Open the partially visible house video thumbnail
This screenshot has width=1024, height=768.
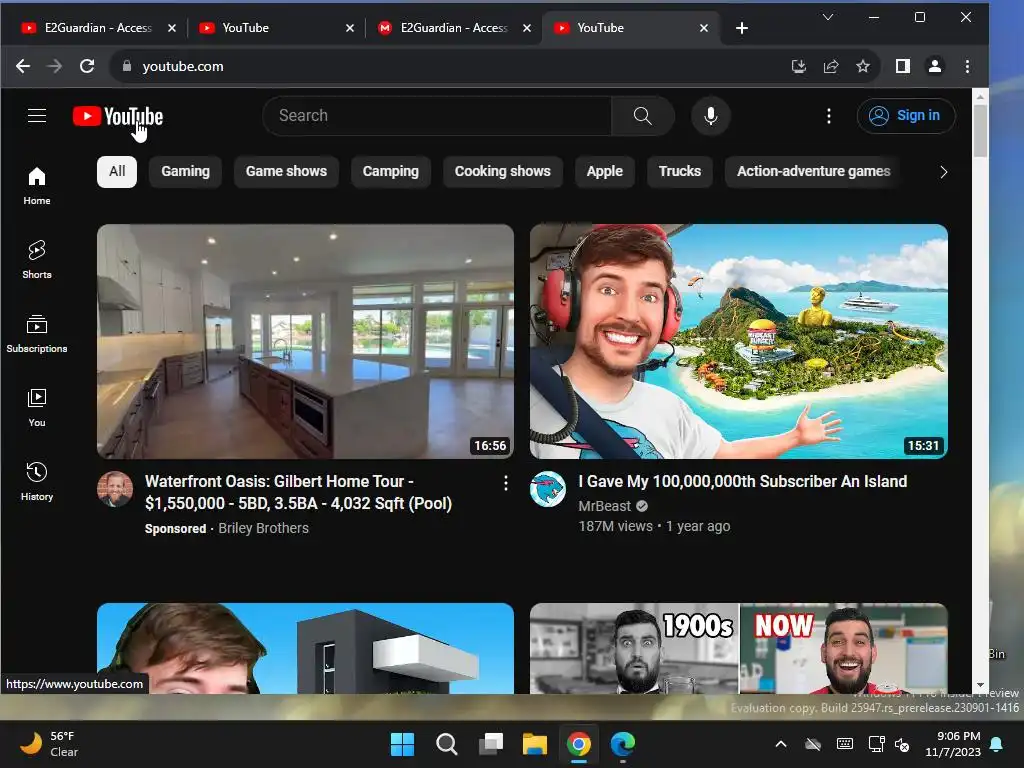pyautogui.click(x=305, y=648)
